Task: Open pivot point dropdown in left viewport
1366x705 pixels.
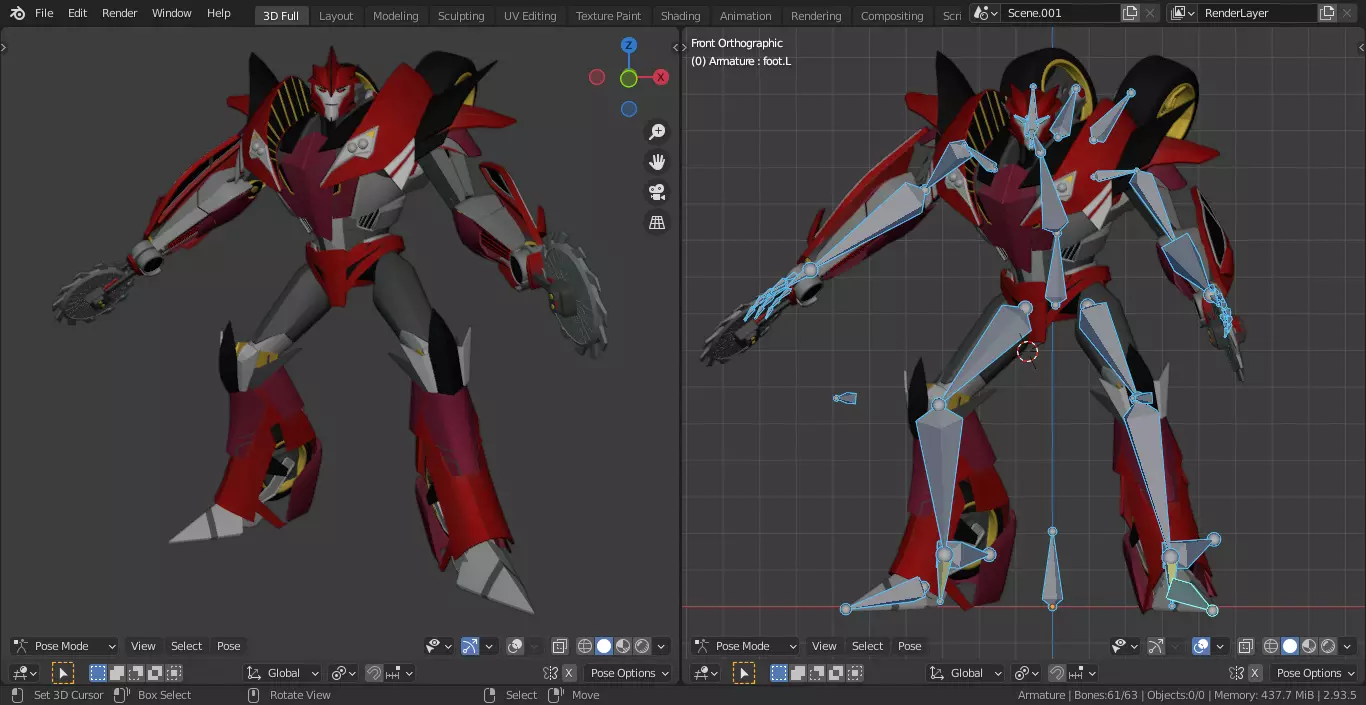Action: [x=343, y=673]
